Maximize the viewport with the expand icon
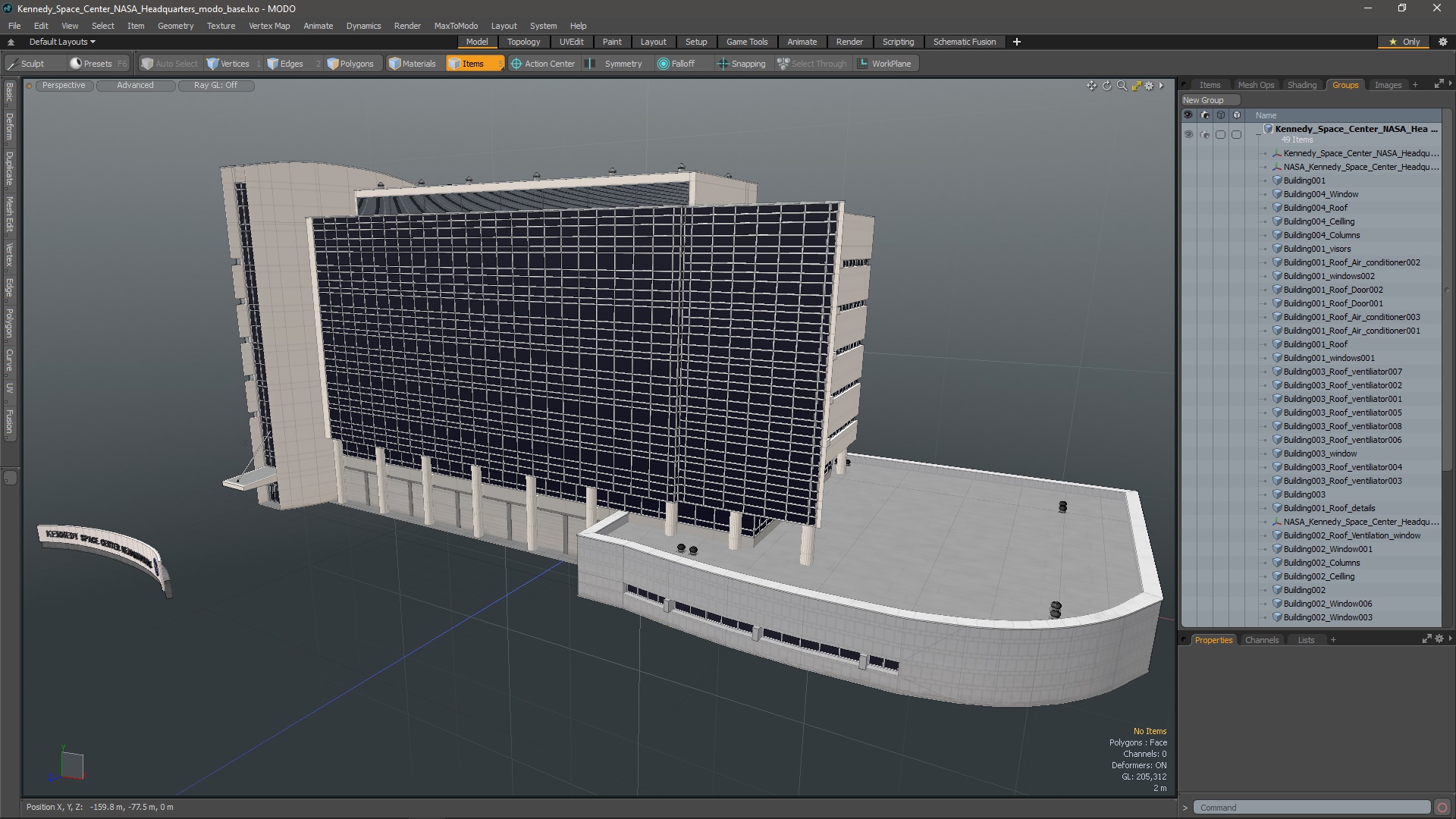This screenshot has width=1456, height=819. [1136, 86]
